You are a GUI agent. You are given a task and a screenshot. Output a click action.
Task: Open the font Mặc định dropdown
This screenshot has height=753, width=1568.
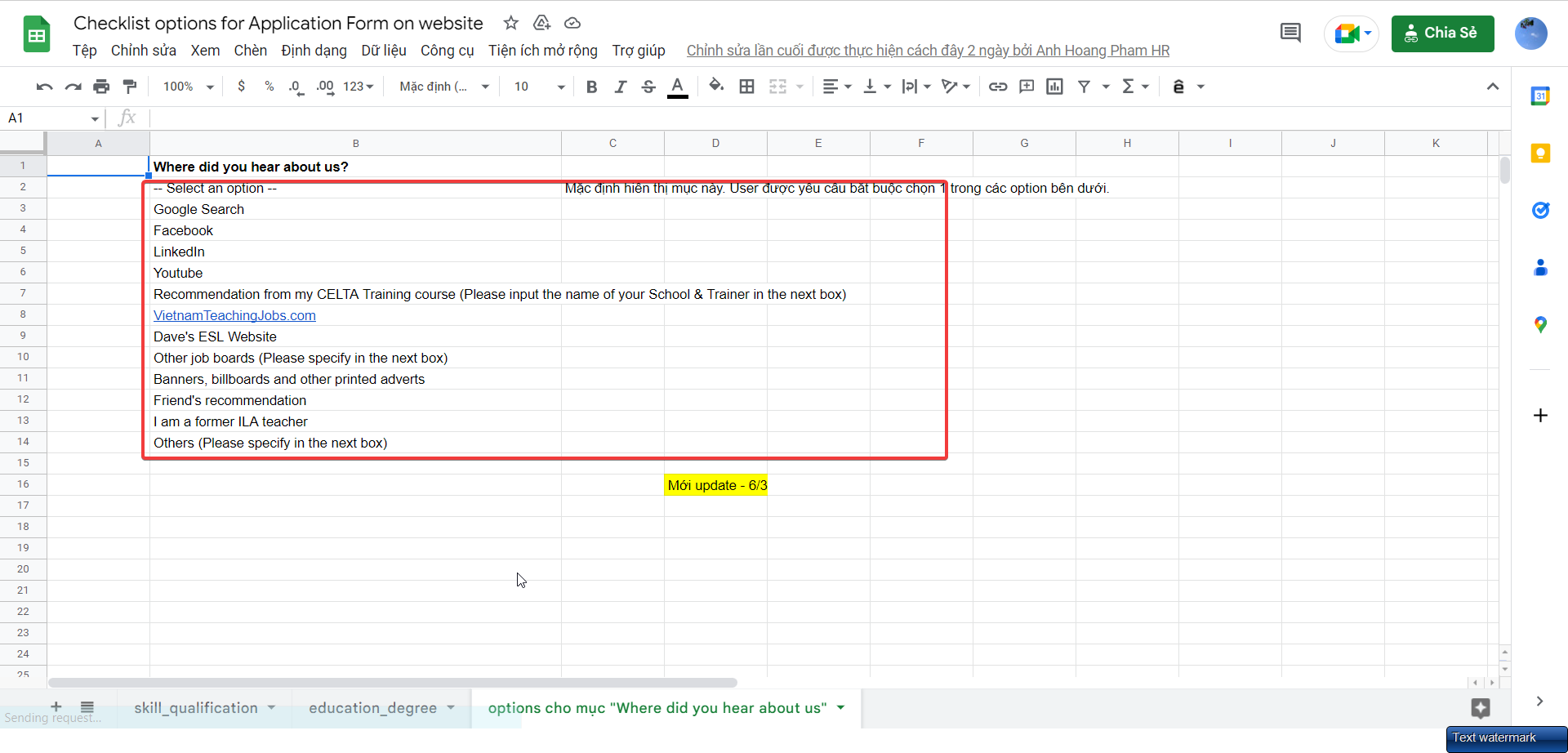[x=444, y=87]
